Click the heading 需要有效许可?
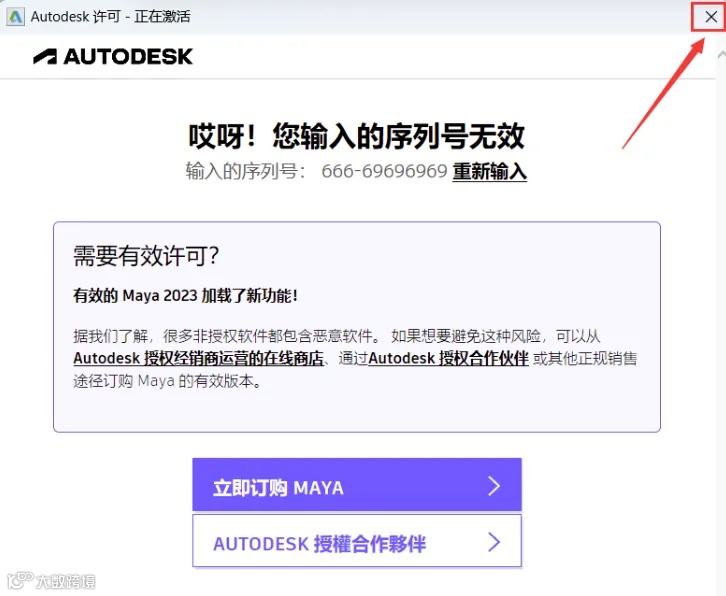 [x=146, y=256]
